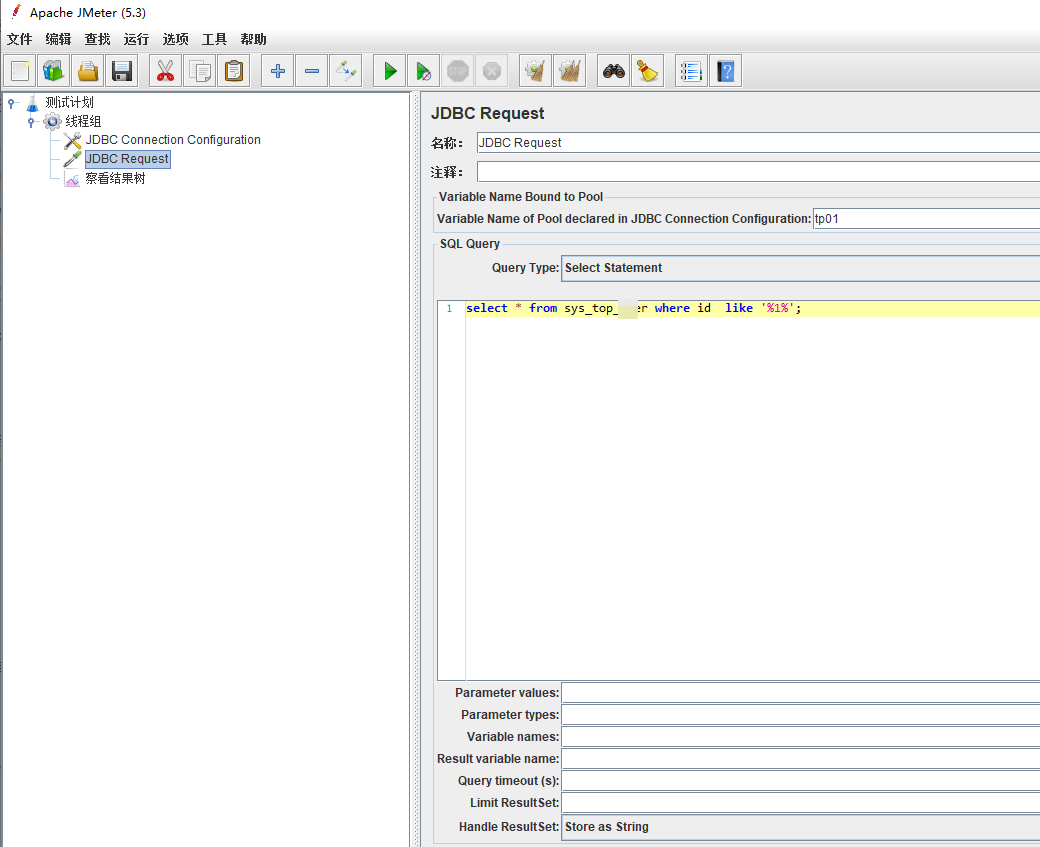The height and width of the screenshot is (847, 1040).
Task: Collapse the 线程组 tree node
Action: point(31,121)
